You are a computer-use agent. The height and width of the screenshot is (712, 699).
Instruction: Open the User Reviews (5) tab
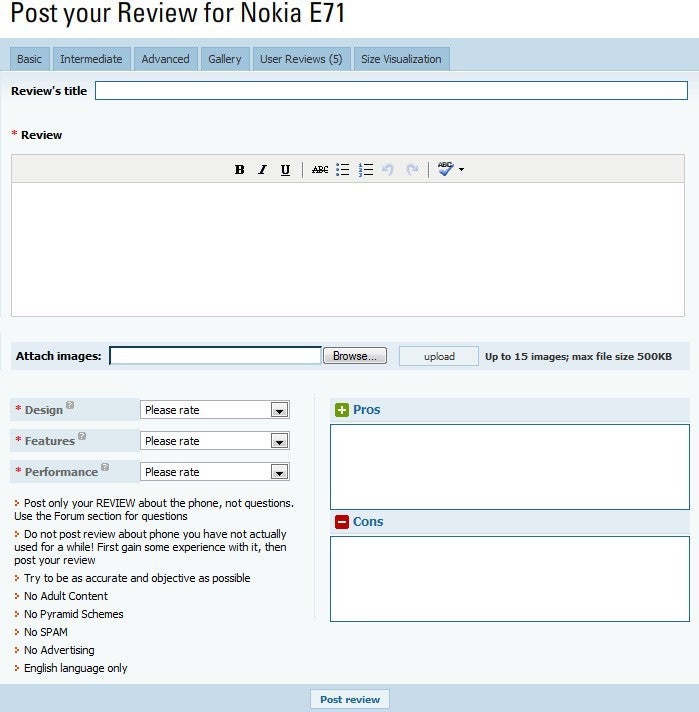[x=301, y=59]
